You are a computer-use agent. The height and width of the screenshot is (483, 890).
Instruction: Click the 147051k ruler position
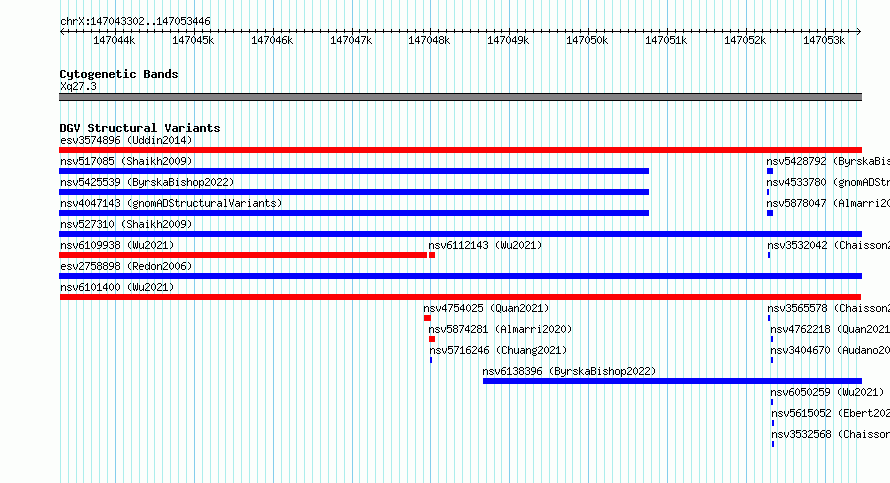coord(666,40)
